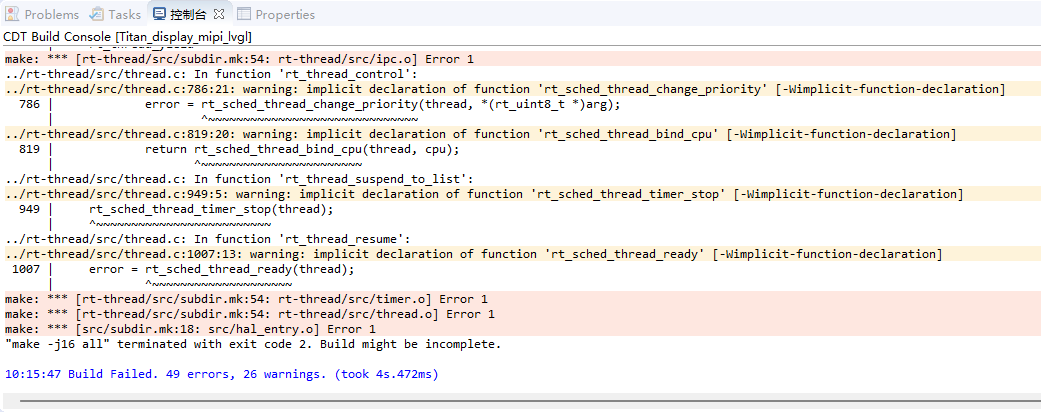
Task: Open the Tasks tab
Action: [124, 14]
